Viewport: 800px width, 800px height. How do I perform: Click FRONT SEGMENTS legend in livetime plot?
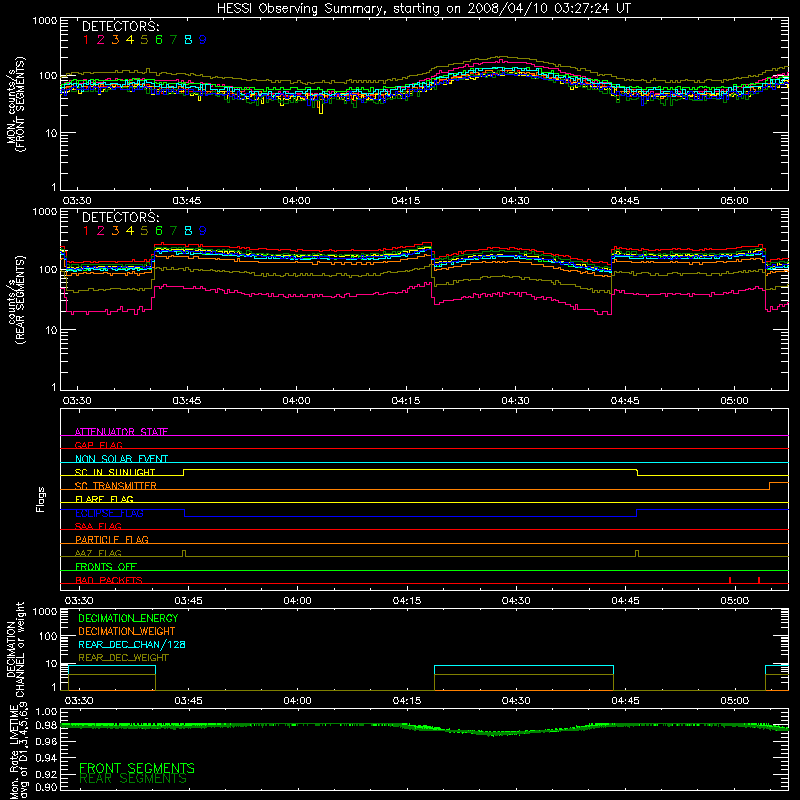[137, 768]
